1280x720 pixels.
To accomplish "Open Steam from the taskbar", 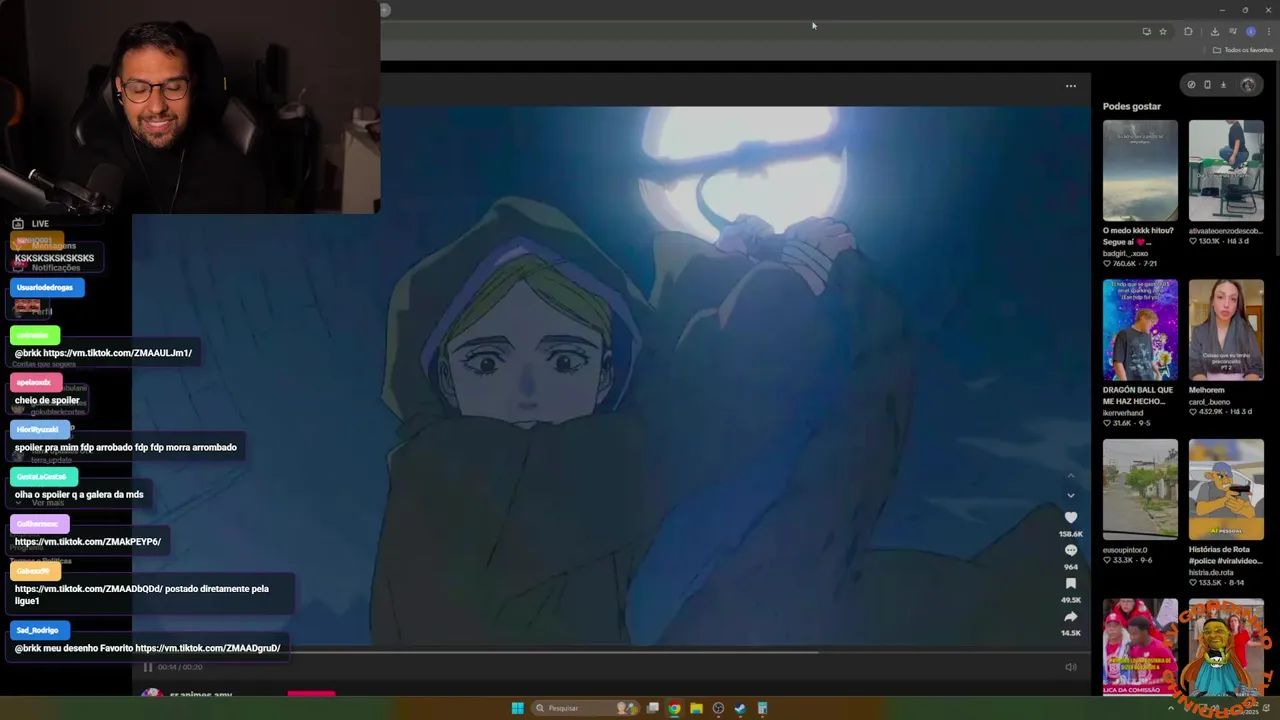I will pos(740,708).
